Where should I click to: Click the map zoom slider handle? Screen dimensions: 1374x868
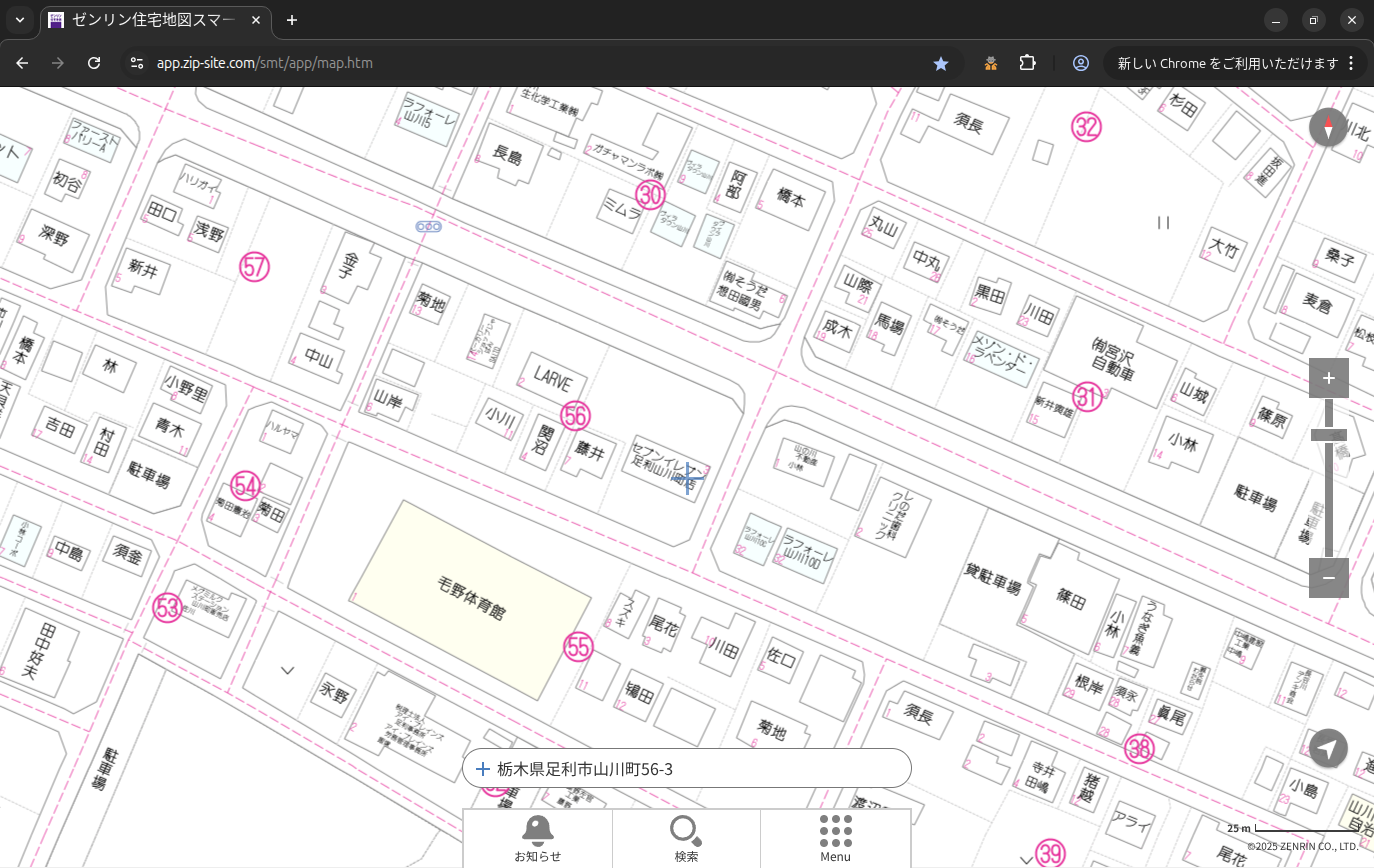pyautogui.click(x=1328, y=435)
